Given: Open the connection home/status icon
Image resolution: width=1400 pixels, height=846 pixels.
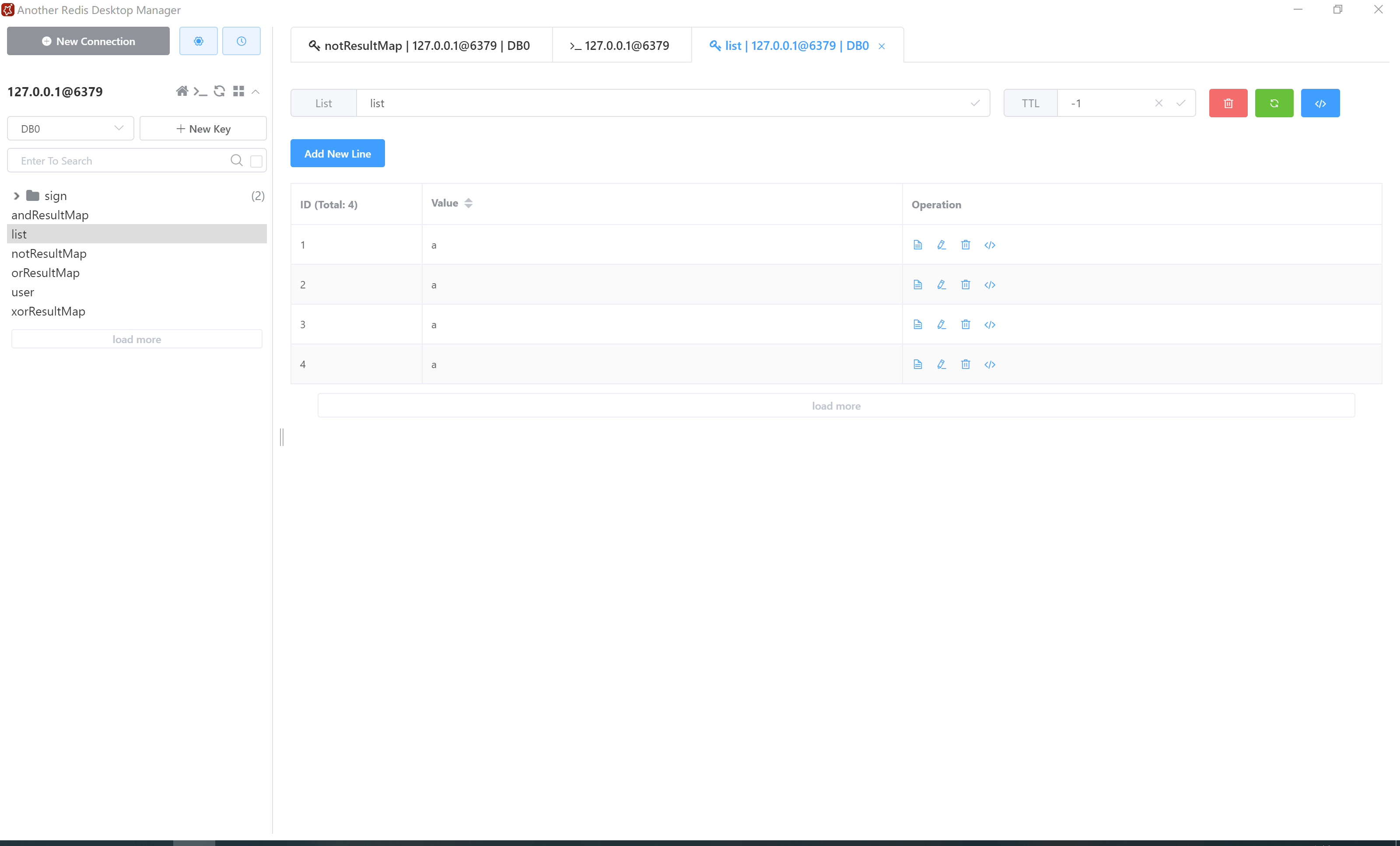Looking at the screenshot, I should [182, 91].
